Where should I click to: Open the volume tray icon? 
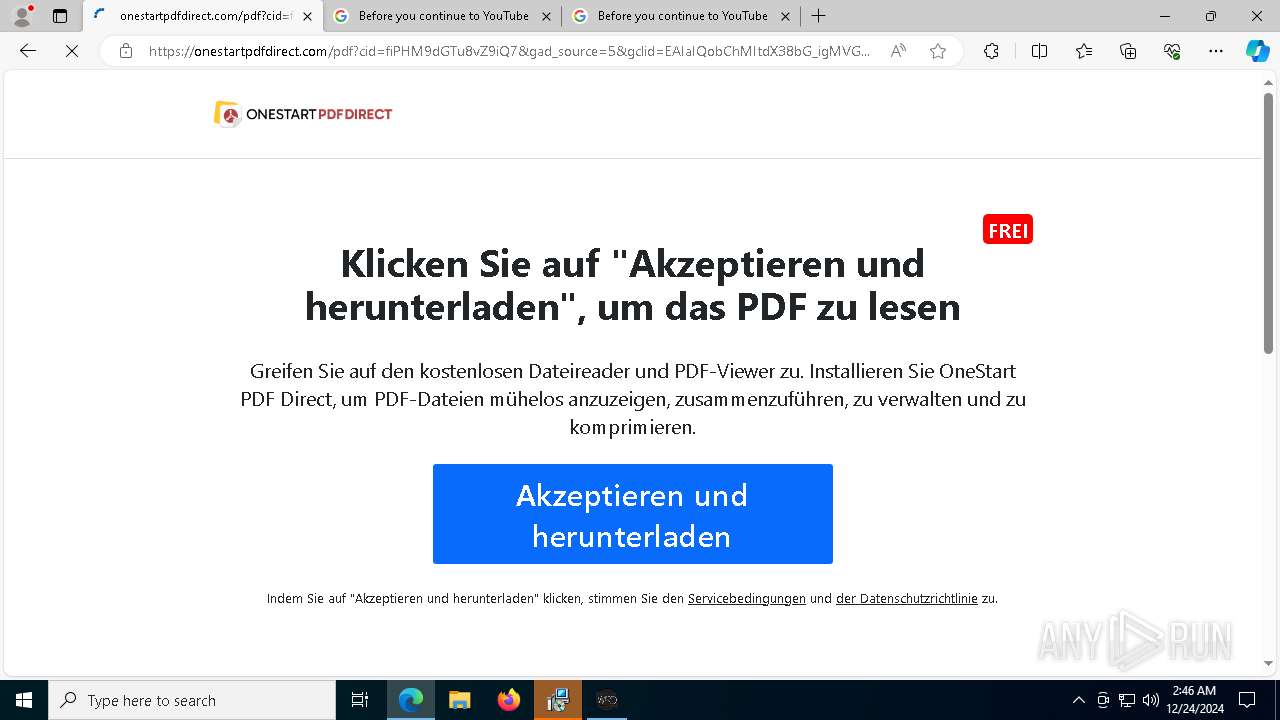1151,700
